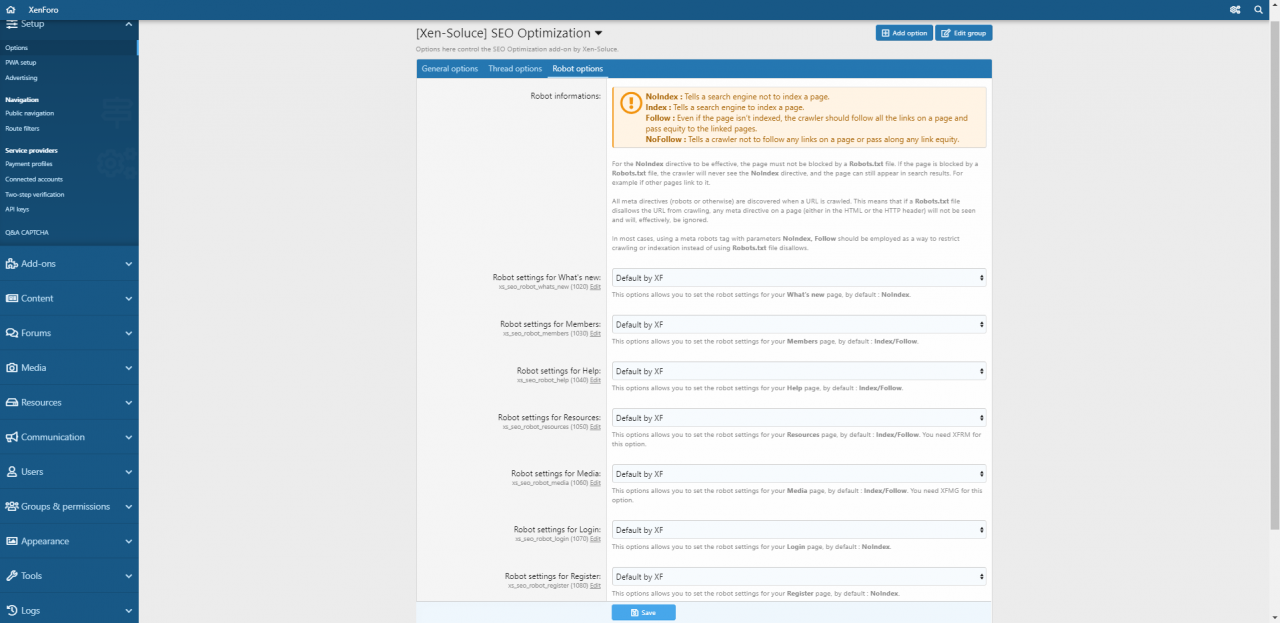This screenshot has width=1280, height=623.
Task: Open Two-step verification in sidebar
Action: tap(68, 194)
